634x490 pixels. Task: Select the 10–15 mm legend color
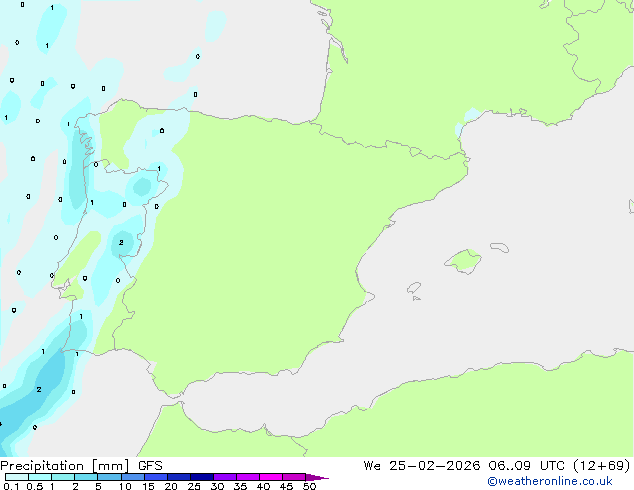tap(132, 477)
